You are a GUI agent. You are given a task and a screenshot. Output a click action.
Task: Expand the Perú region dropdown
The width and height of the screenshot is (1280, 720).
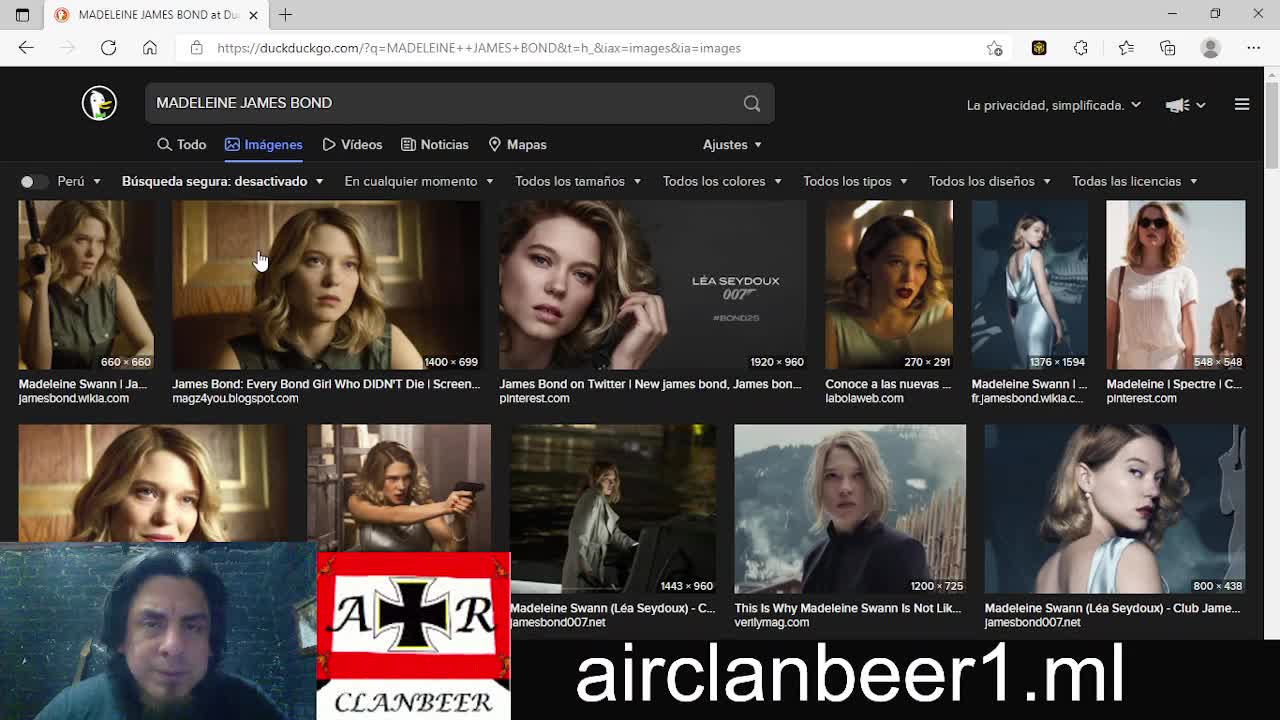(x=79, y=181)
